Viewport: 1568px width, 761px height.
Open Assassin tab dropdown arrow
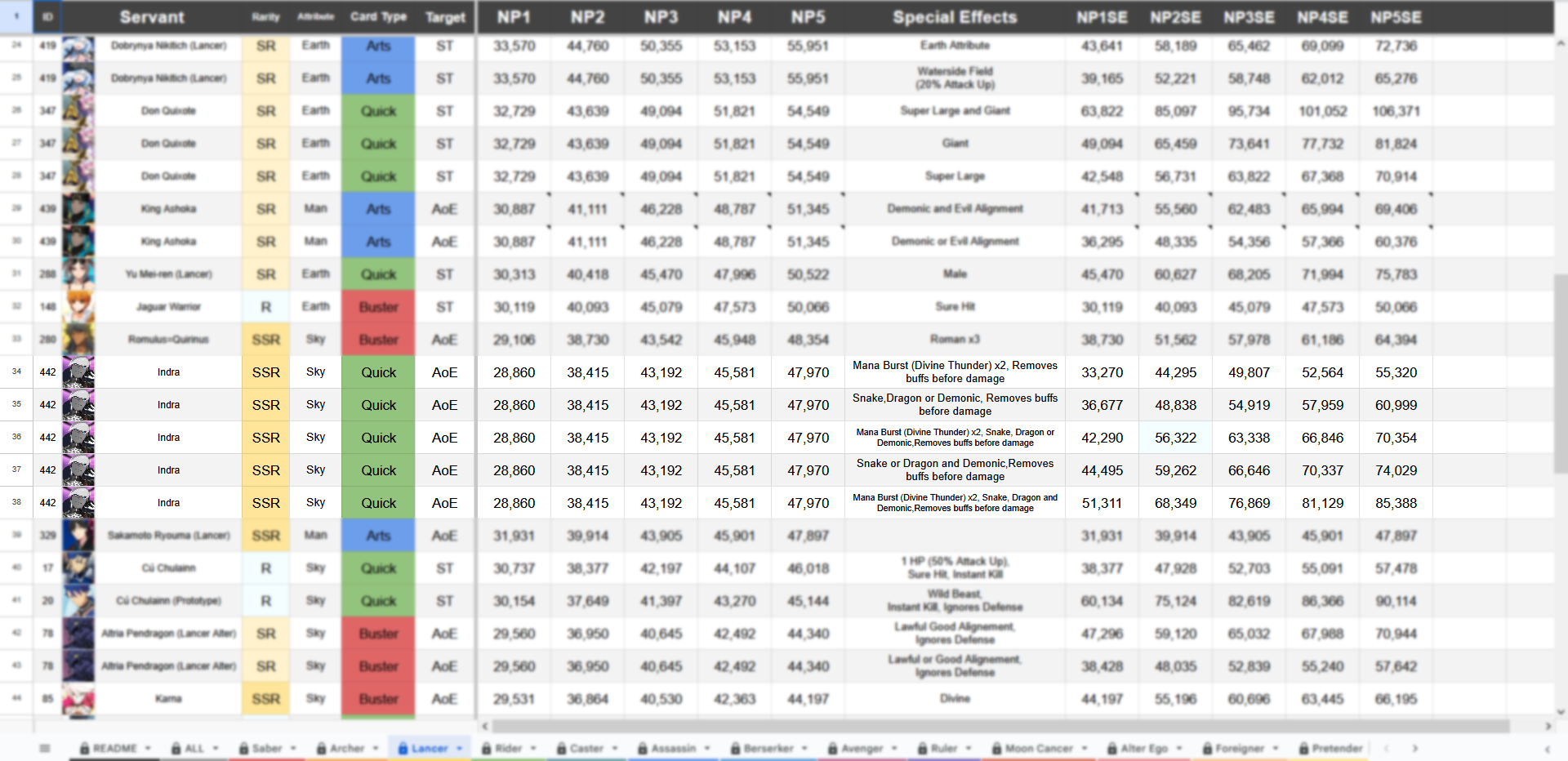pos(707,749)
